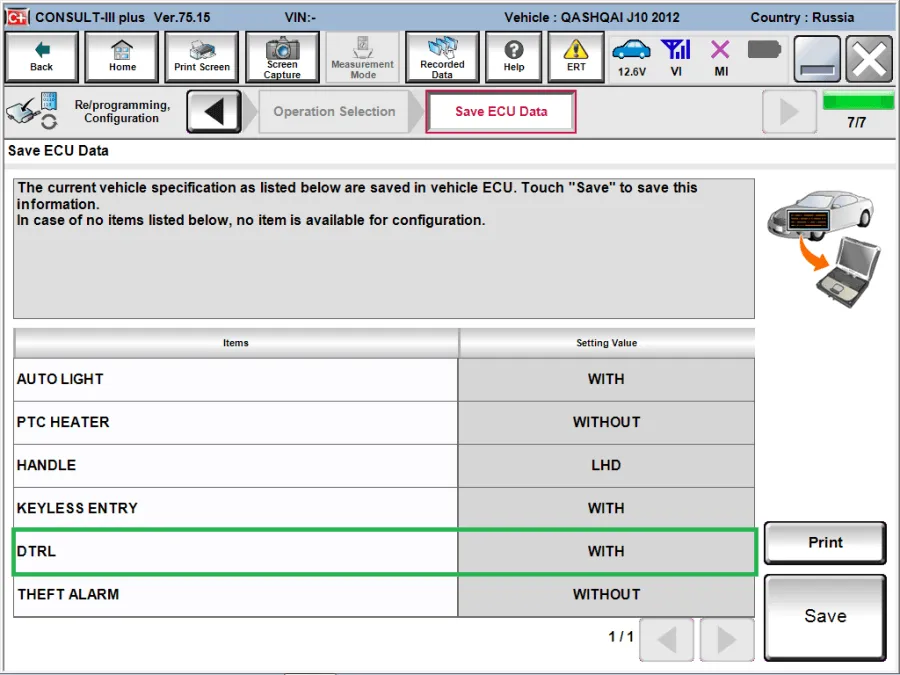This screenshot has height=675, width=900.
Task: Go to next page of item list
Action: coord(727,639)
